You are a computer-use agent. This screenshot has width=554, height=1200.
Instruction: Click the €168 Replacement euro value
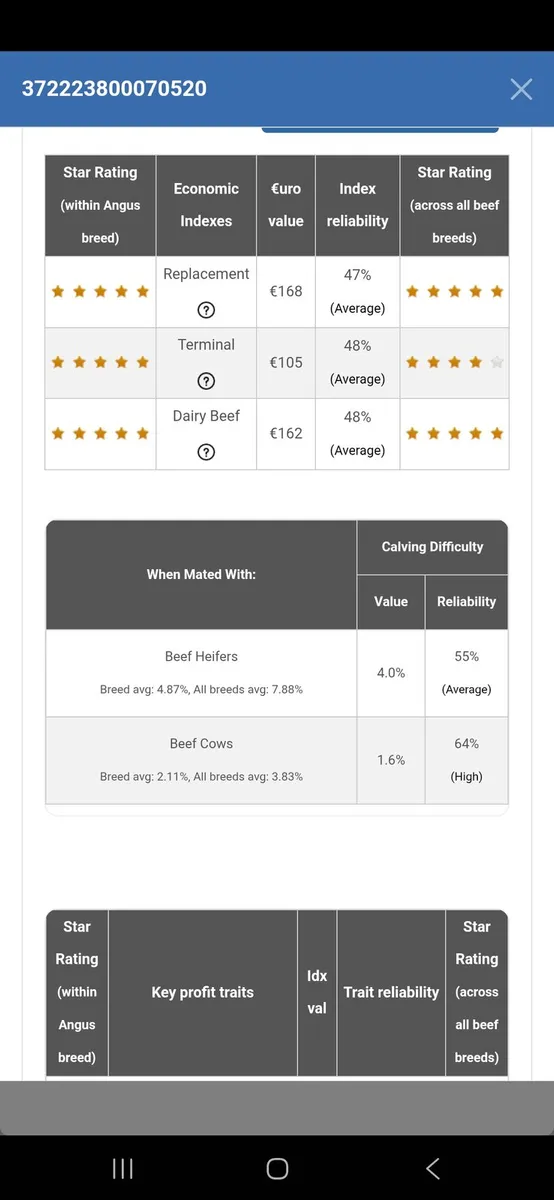pyautogui.click(x=286, y=291)
